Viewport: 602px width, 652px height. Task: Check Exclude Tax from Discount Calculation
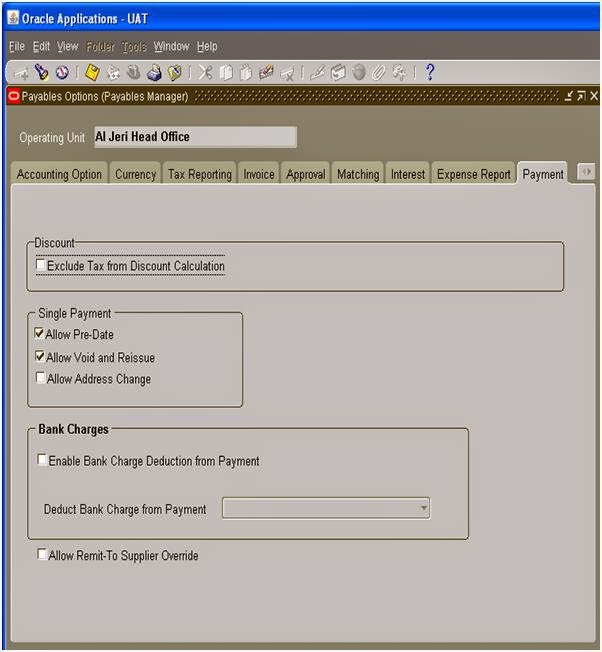(x=41, y=265)
